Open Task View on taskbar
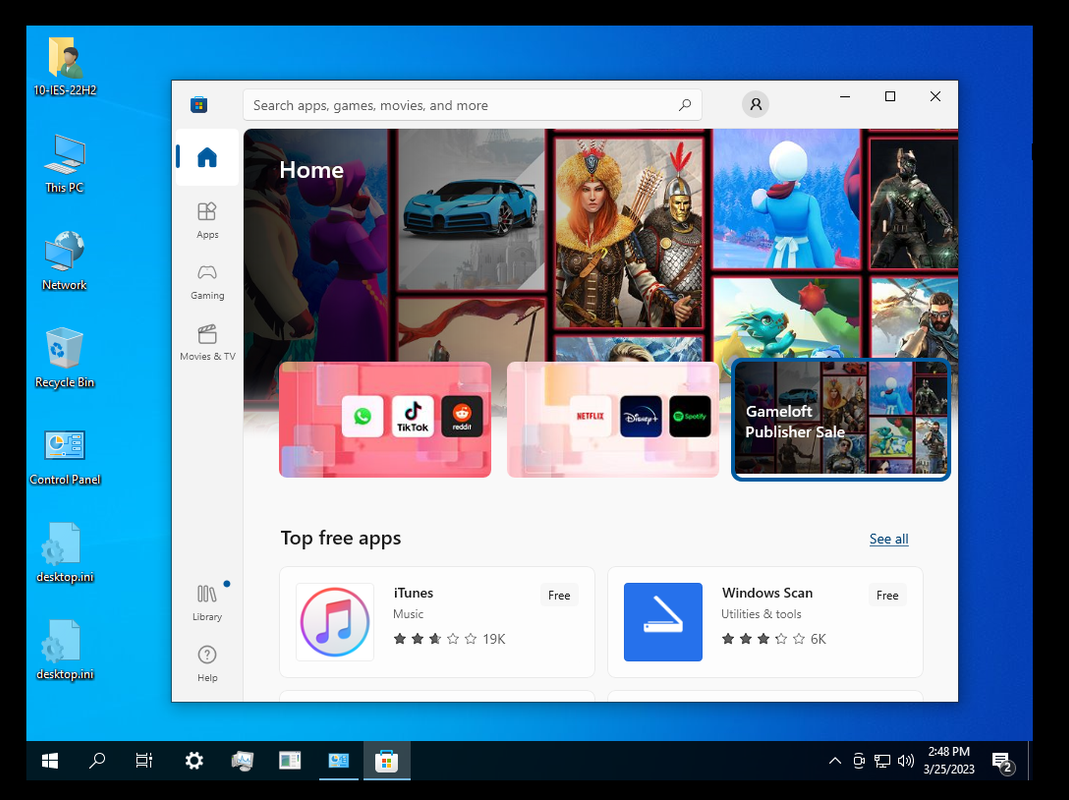This screenshot has width=1069, height=800. (144, 760)
